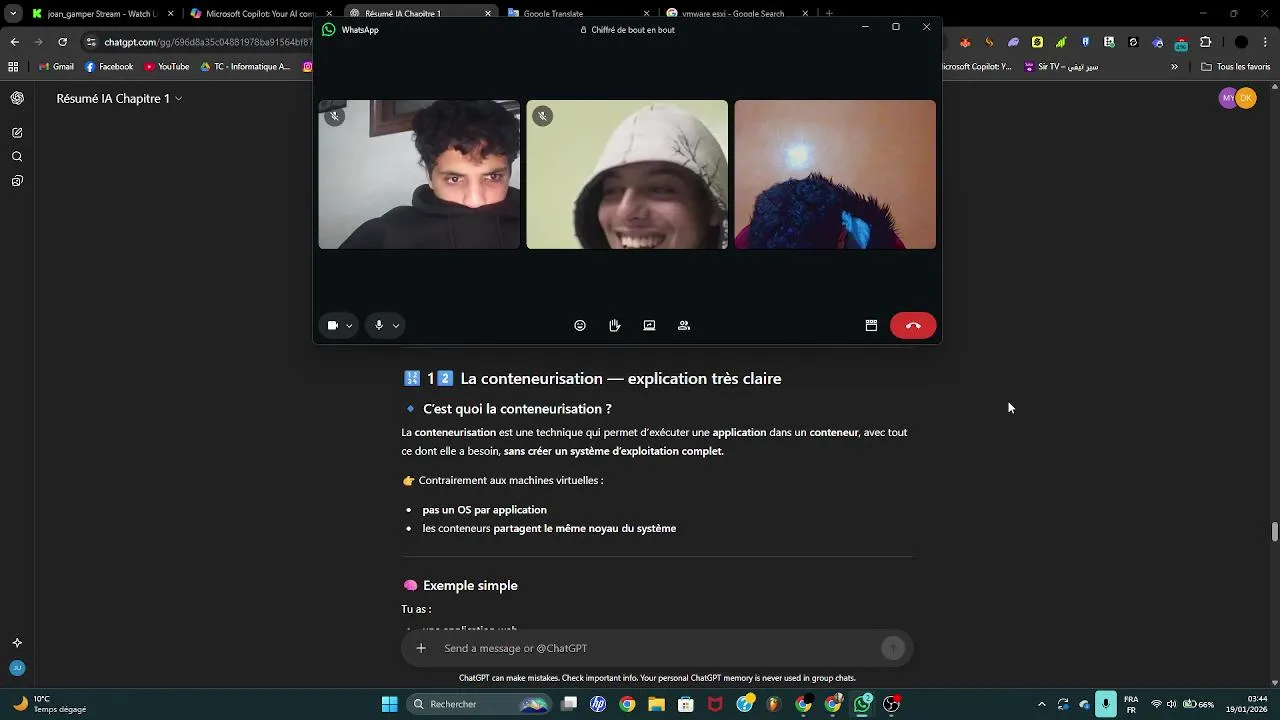
Task: Open the Facebook bookmark
Action: [109, 67]
